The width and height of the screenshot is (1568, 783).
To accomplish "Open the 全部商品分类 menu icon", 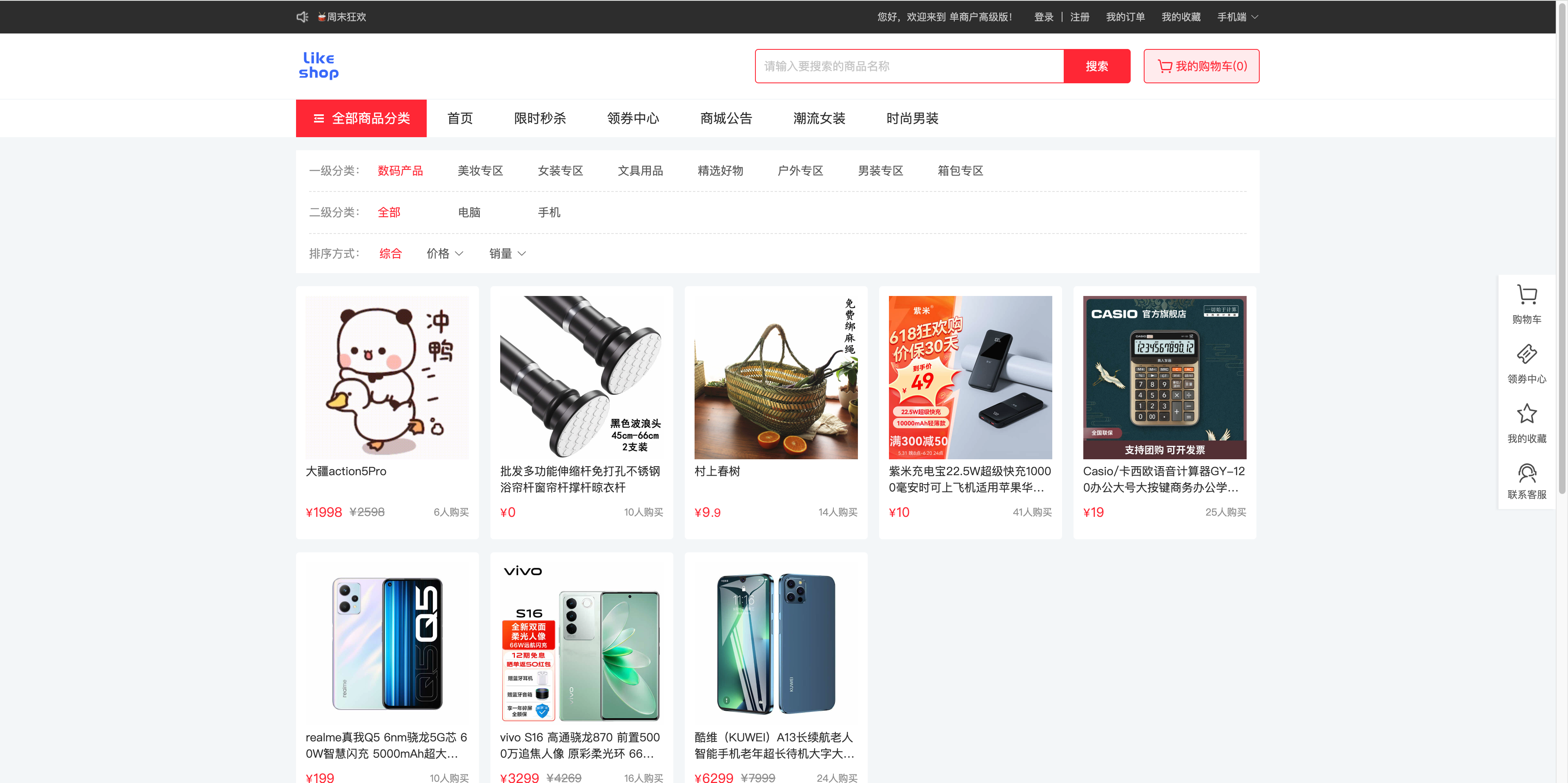I will (x=318, y=119).
